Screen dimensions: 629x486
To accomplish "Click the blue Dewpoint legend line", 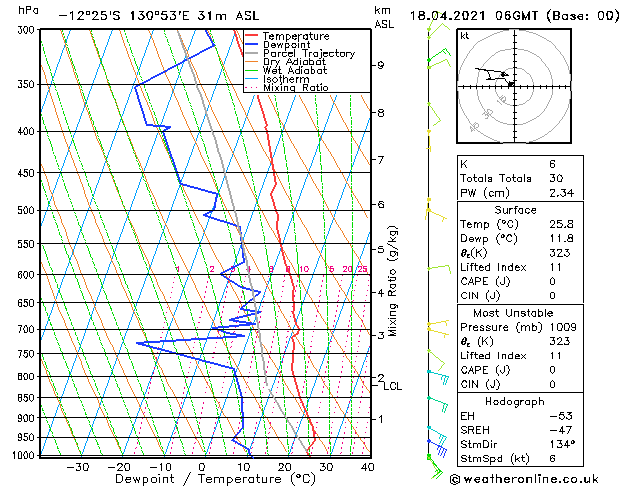I will click(x=251, y=45).
